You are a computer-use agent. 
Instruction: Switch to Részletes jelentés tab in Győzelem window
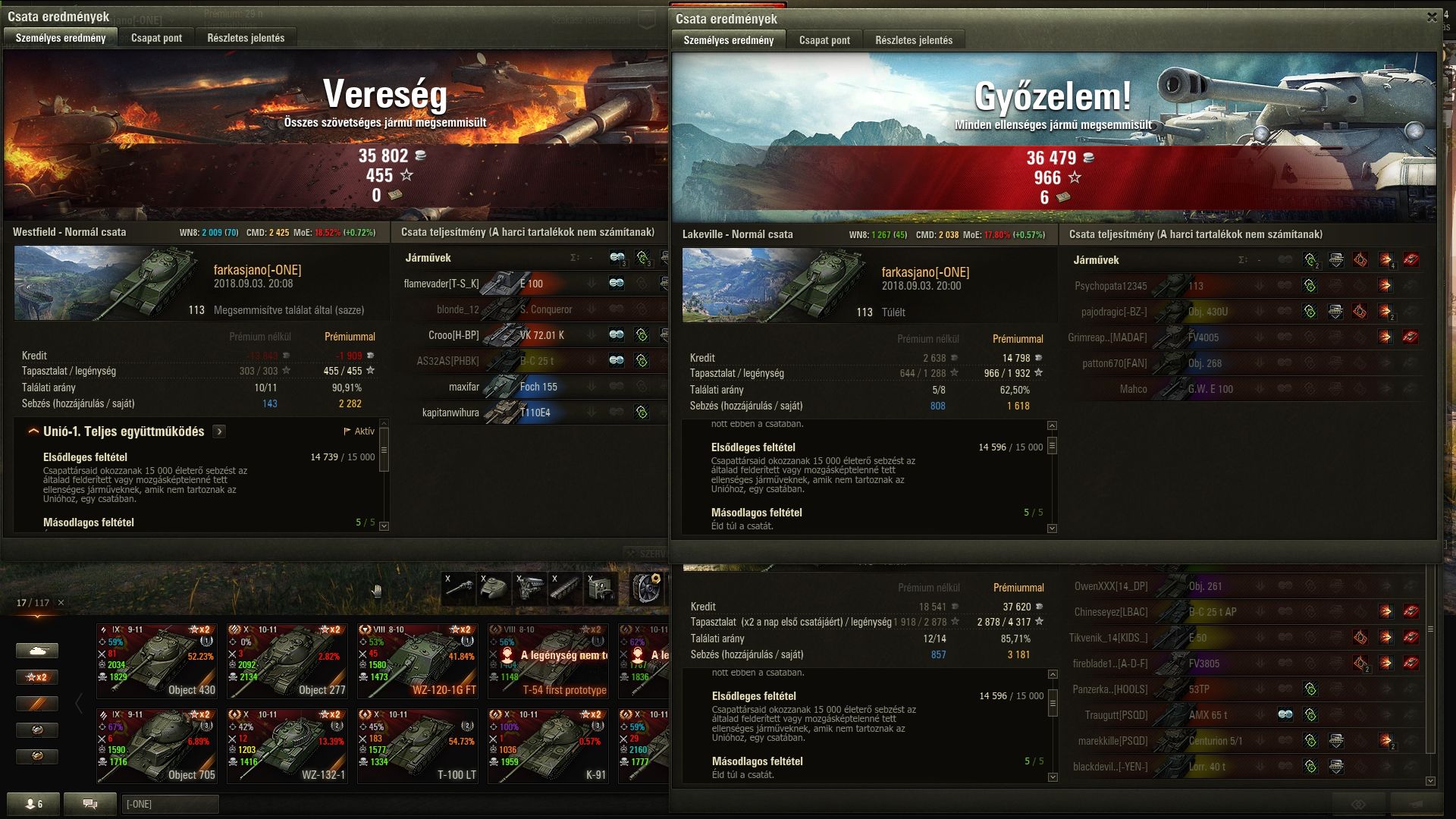(x=914, y=40)
